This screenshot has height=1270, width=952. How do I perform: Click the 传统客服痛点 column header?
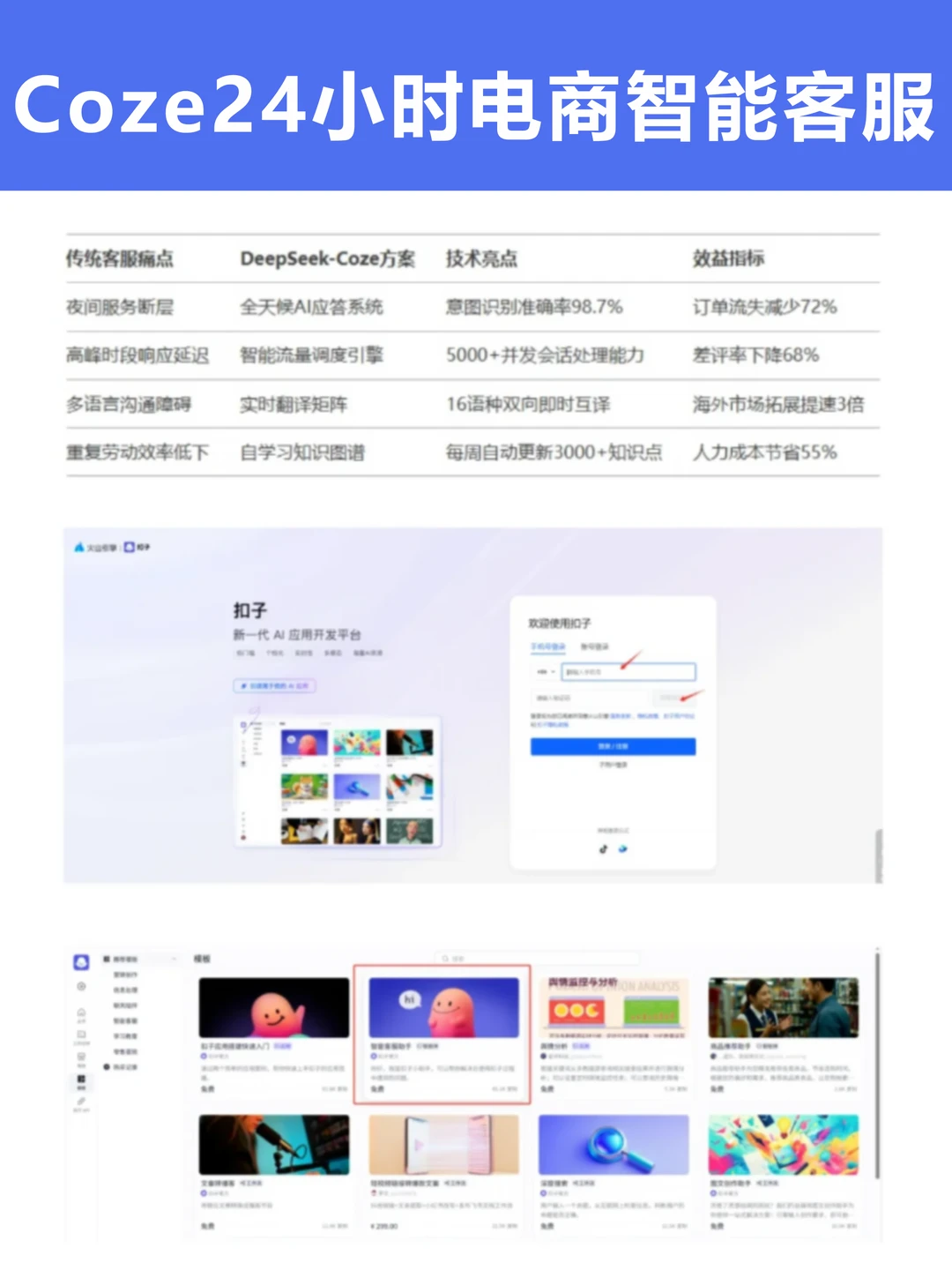pos(119,258)
